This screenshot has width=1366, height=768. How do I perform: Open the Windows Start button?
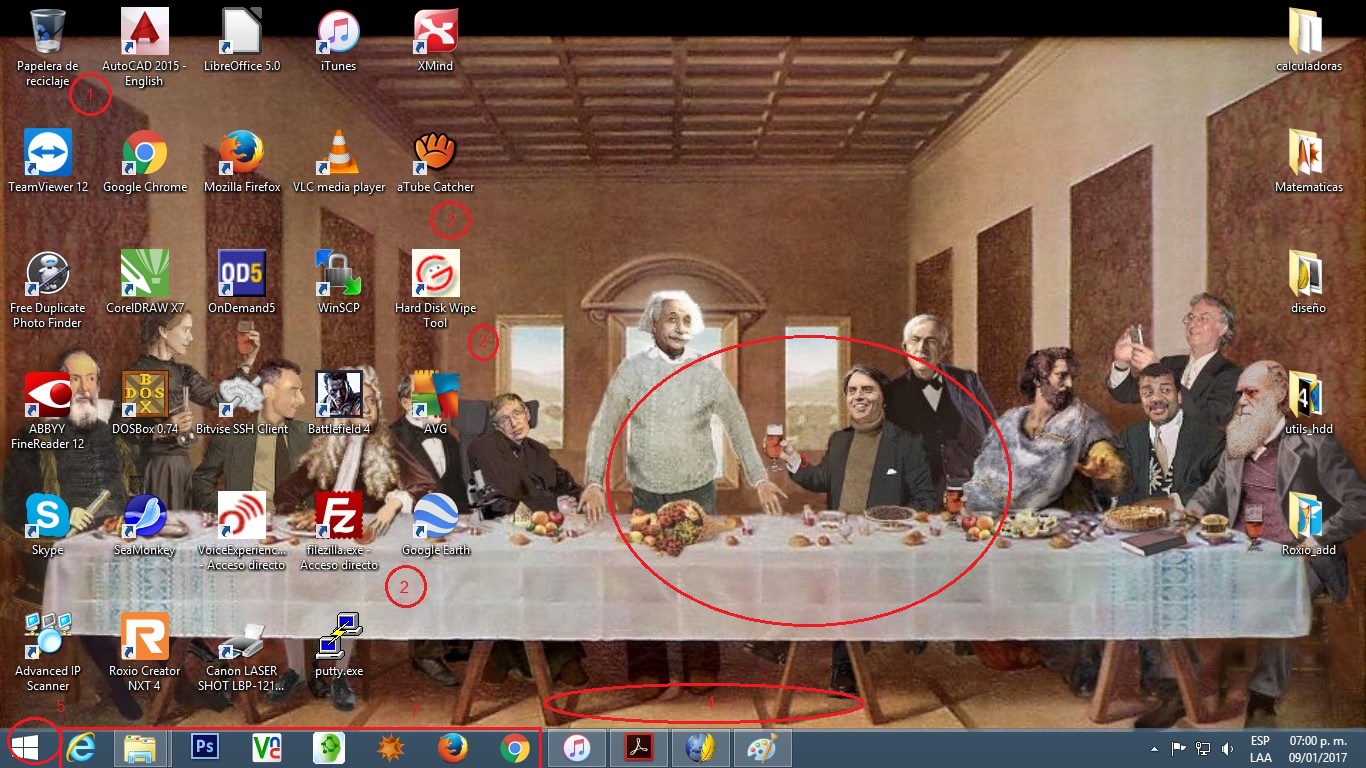tap(24, 747)
